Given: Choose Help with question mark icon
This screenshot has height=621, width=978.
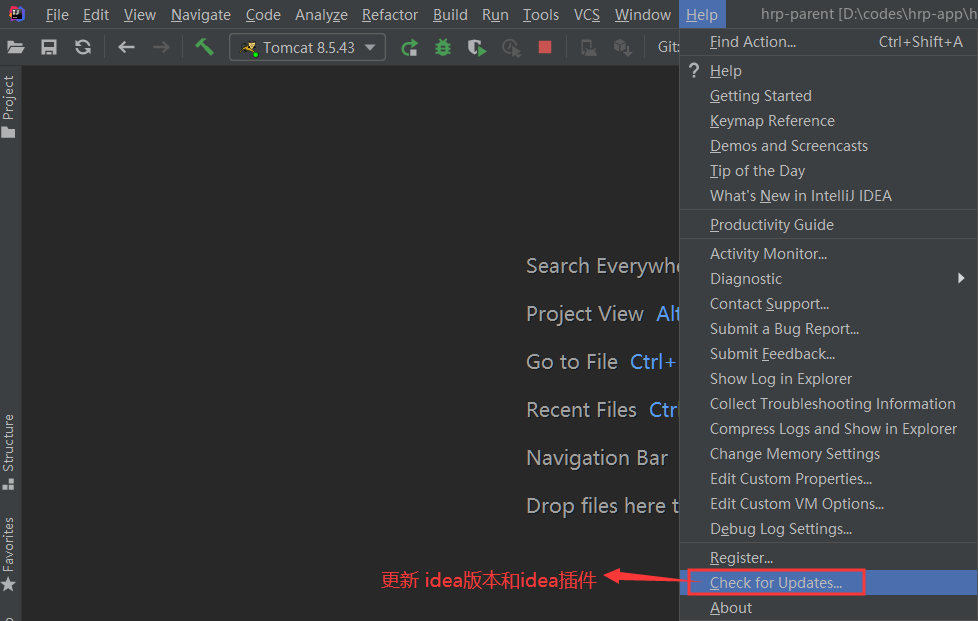Looking at the screenshot, I should [x=828, y=70].
